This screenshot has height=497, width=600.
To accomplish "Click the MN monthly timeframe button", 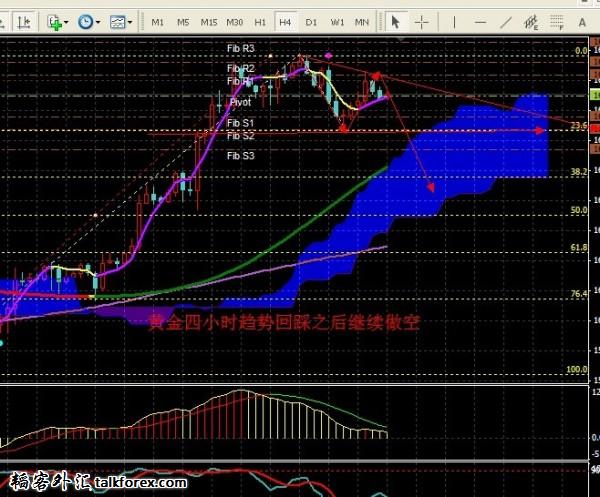I will [x=362, y=21].
